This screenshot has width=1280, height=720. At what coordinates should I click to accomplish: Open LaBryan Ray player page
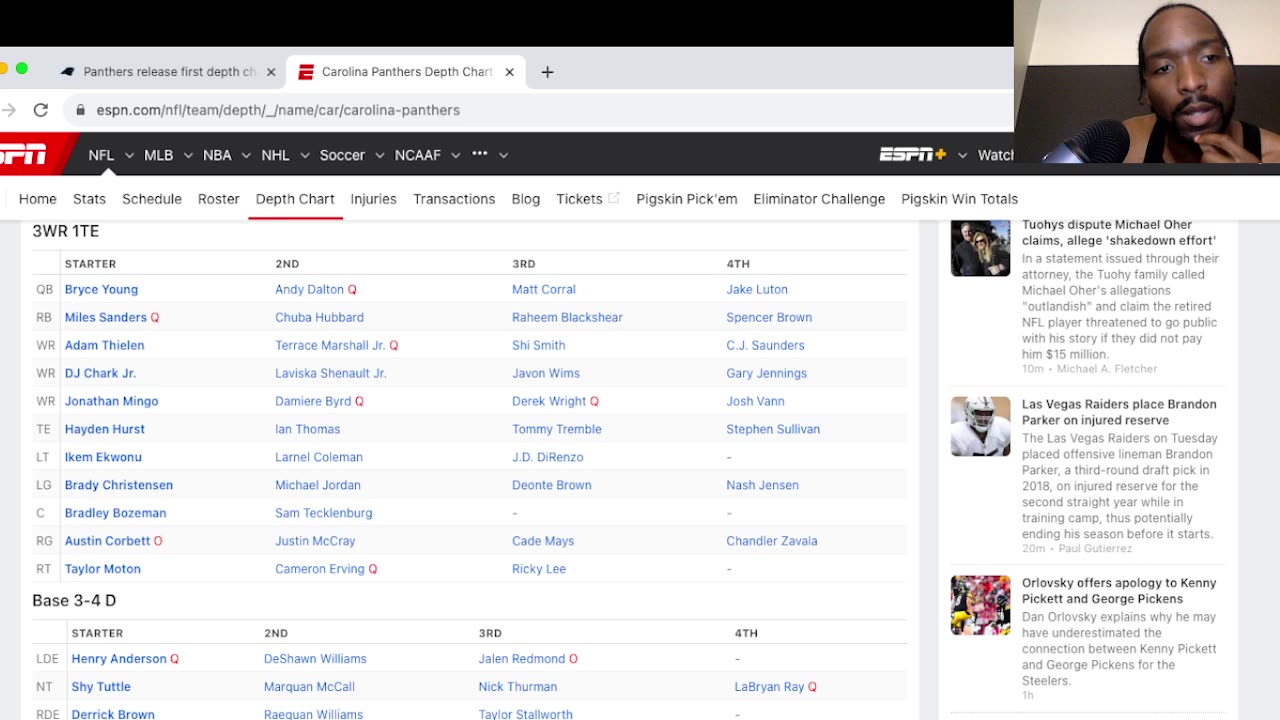[x=769, y=687]
